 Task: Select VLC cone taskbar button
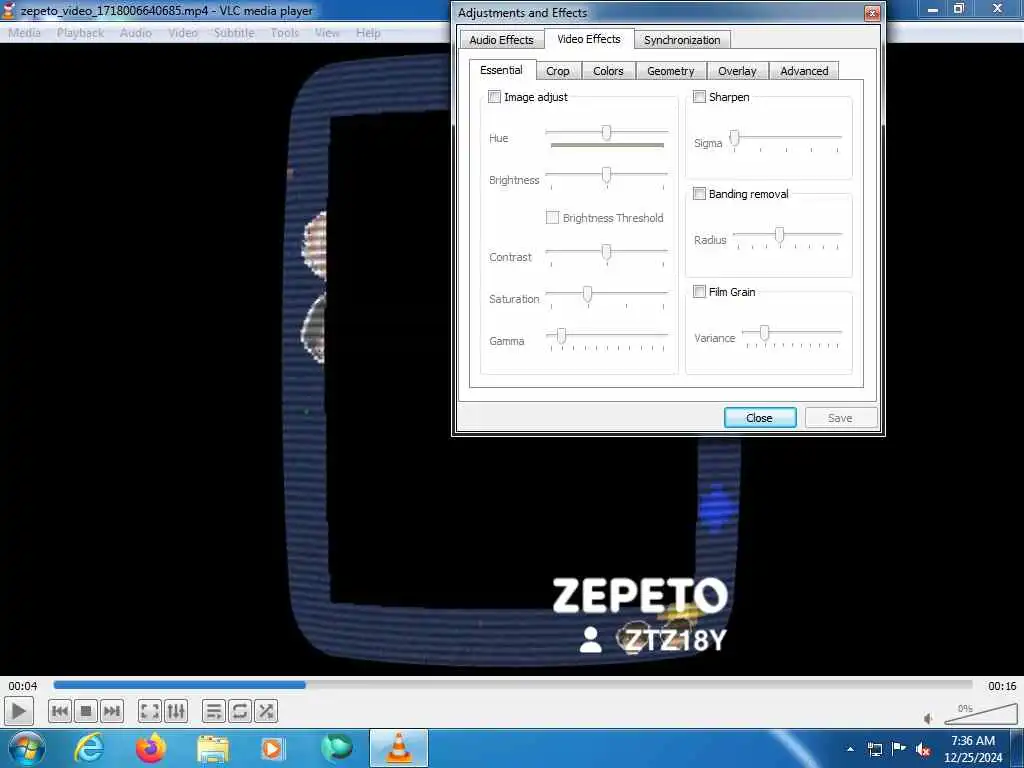(399, 748)
